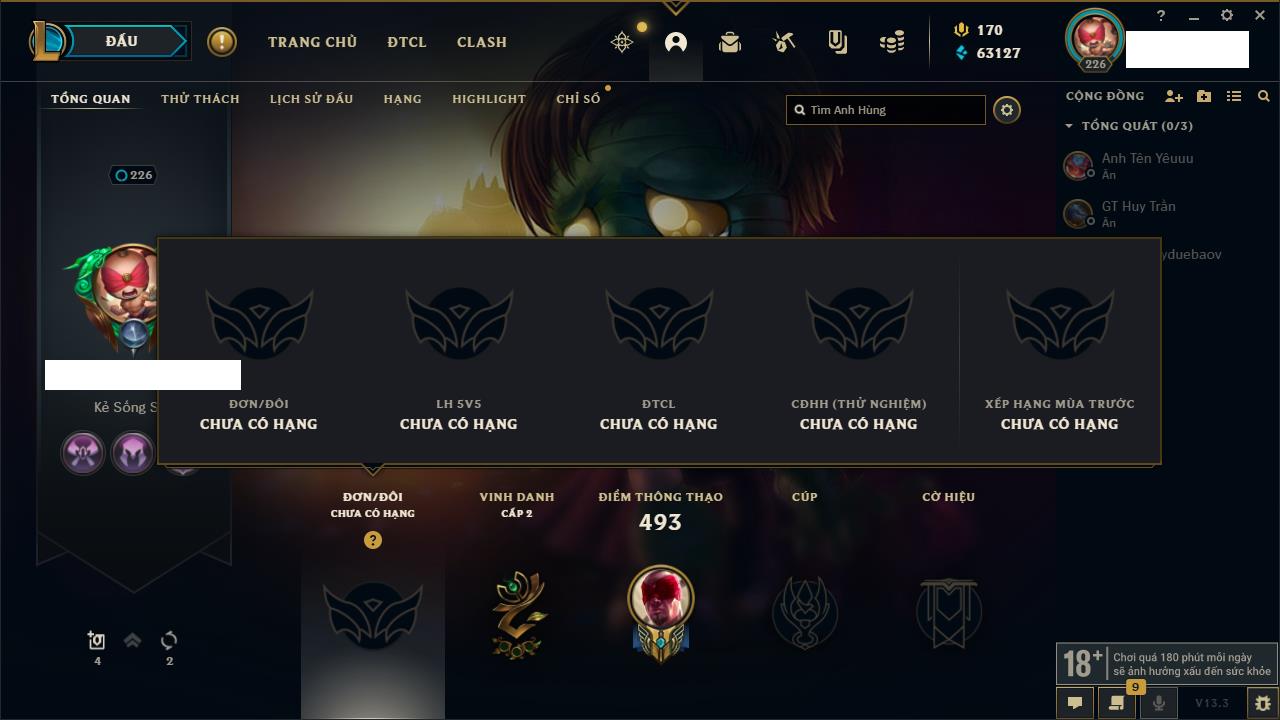The height and width of the screenshot is (720, 1280).
Task: Open the bug report icon
Action: pos(1263,703)
